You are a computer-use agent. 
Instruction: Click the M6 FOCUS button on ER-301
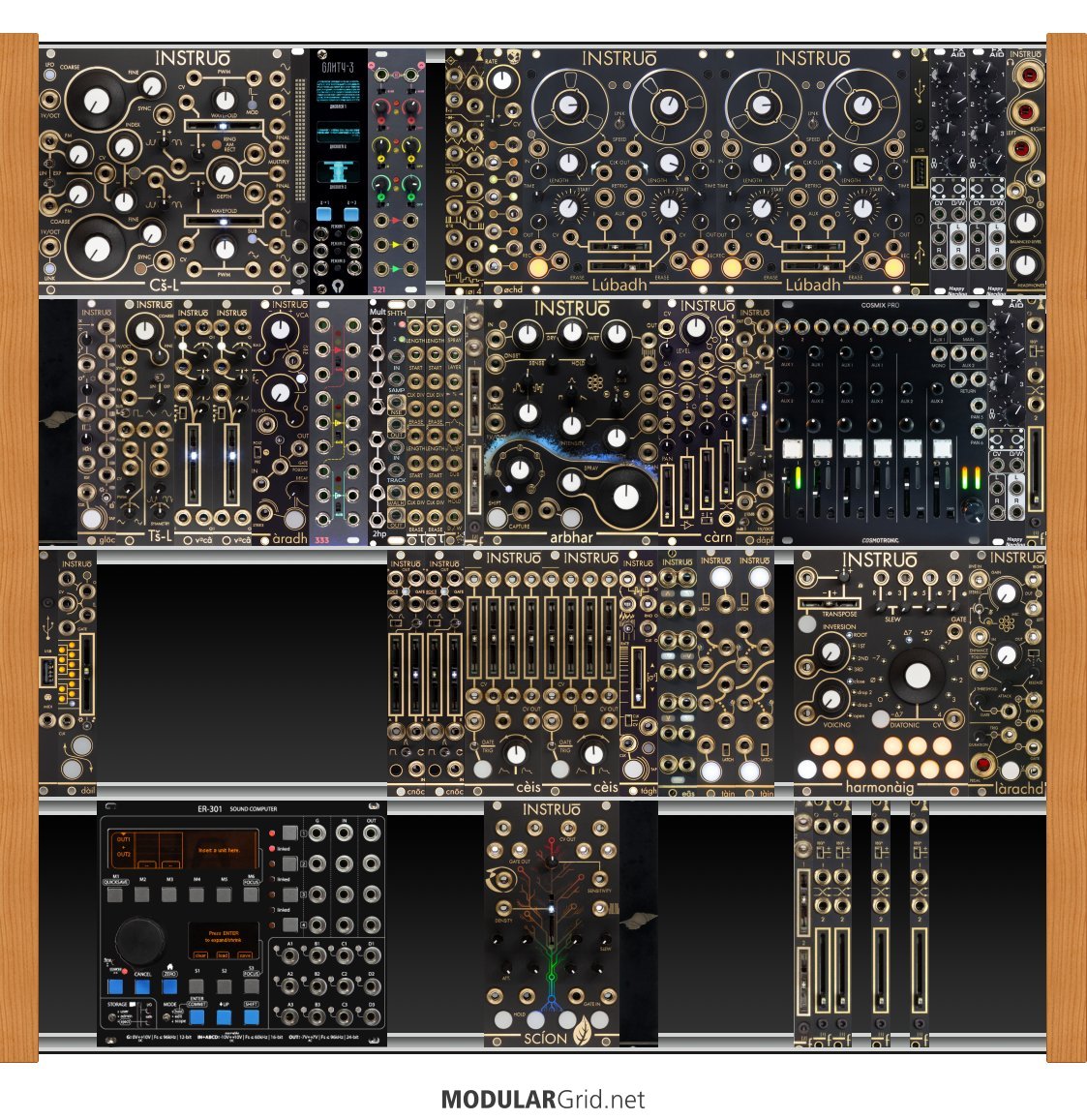252,893
